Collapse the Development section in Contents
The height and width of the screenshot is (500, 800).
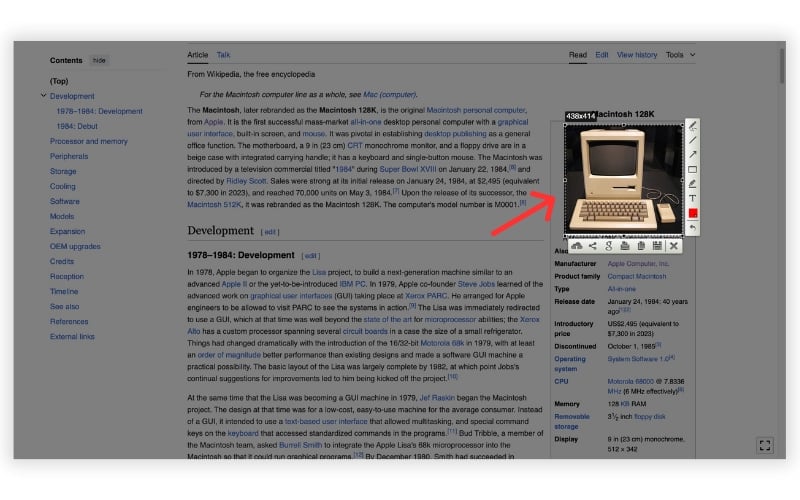pos(43,95)
